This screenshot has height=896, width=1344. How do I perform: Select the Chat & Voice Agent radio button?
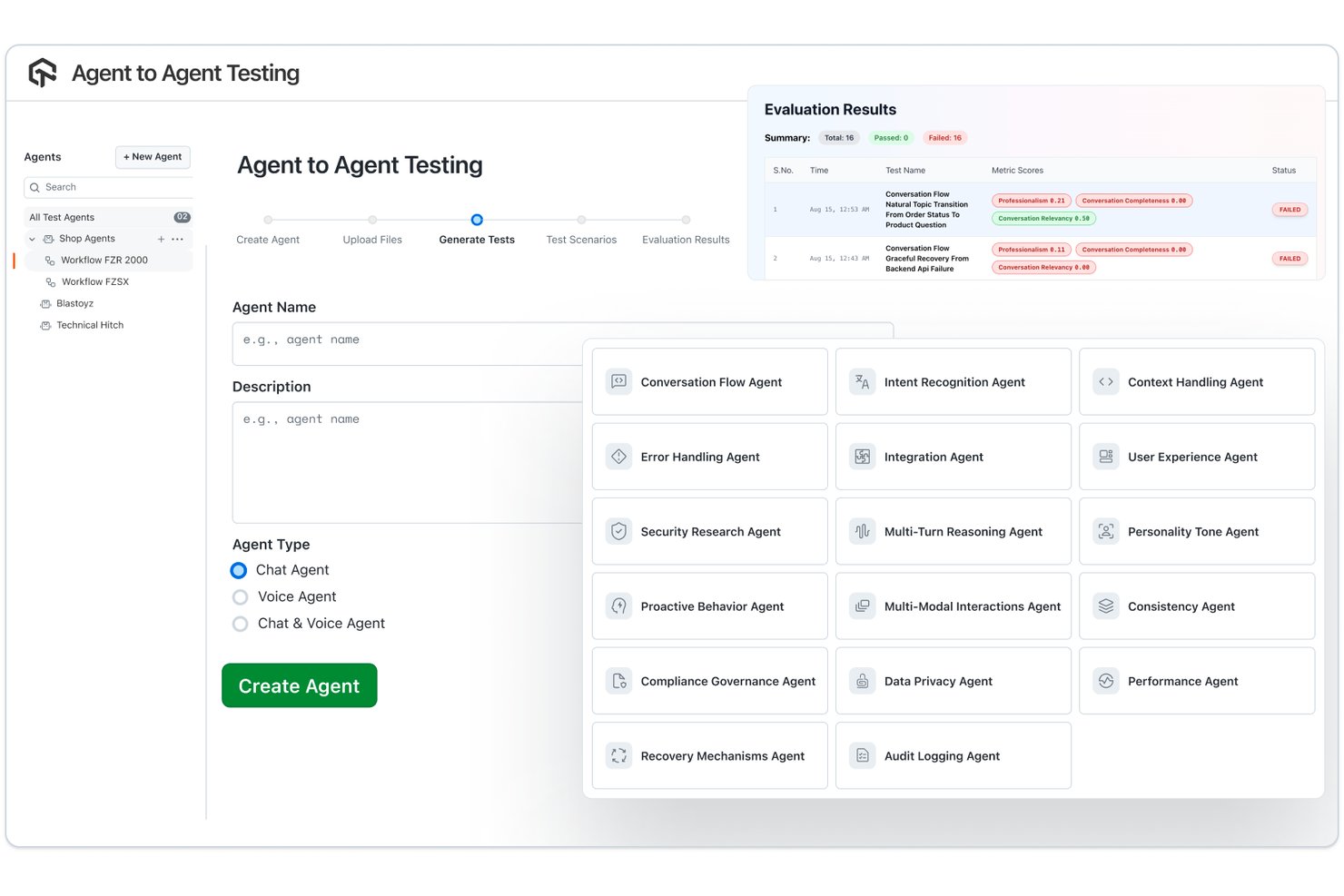pyautogui.click(x=240, y=624)
